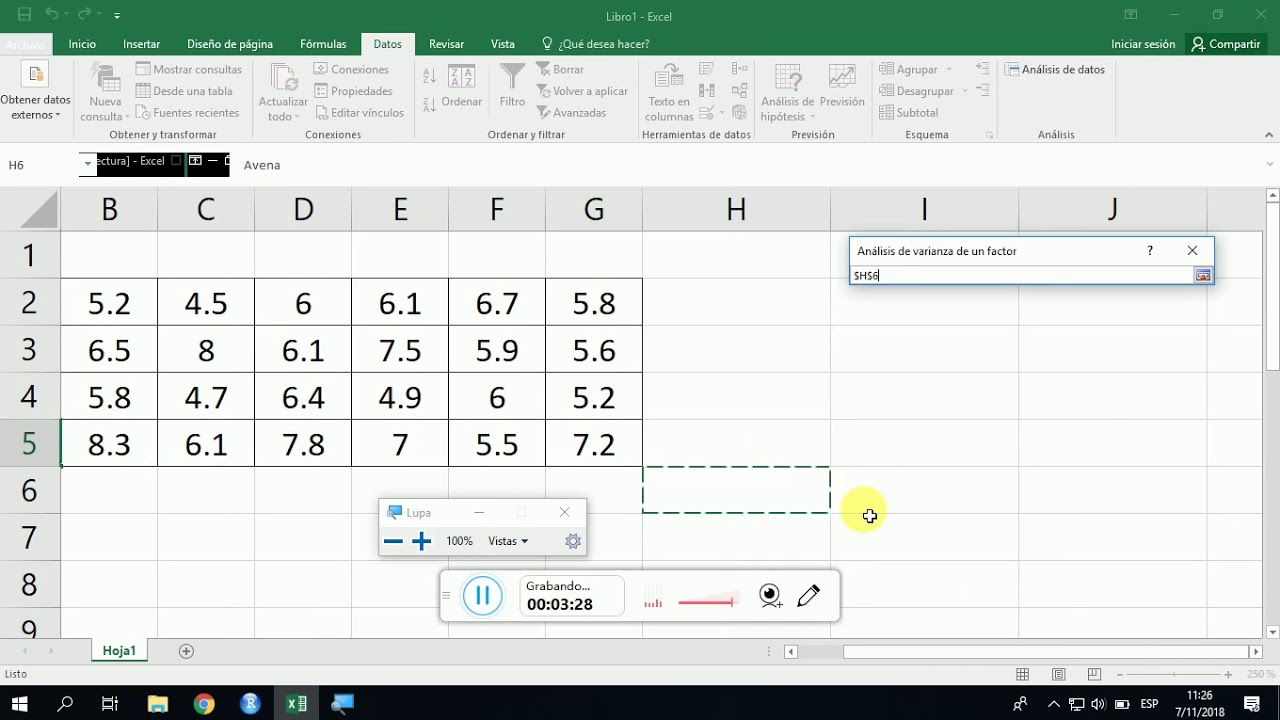
Task: Open Windows Start menu
Action: 20,704
